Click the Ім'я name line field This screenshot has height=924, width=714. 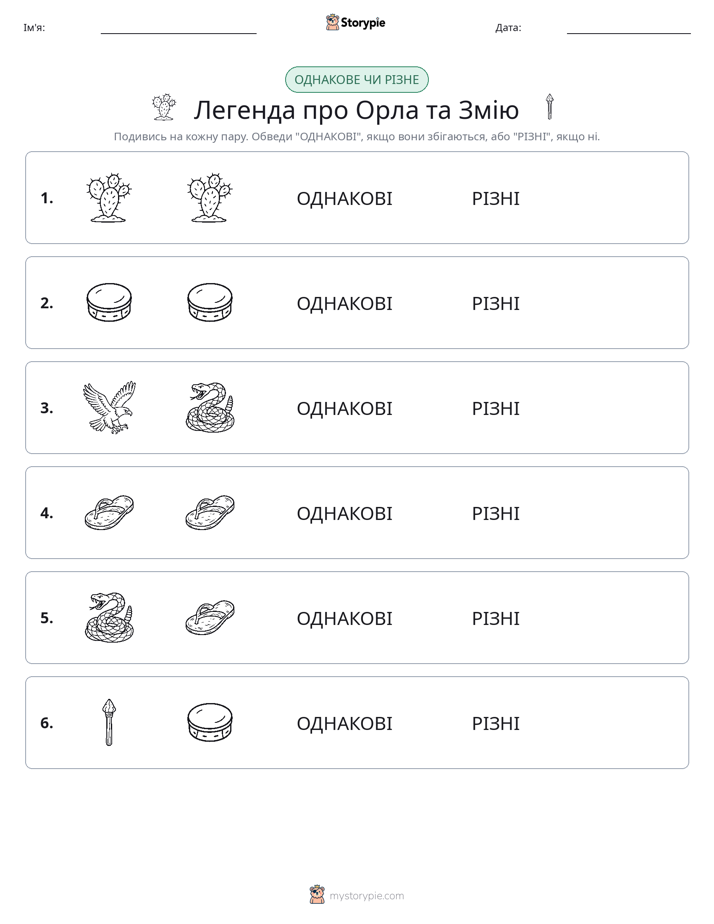coord(178,28)
